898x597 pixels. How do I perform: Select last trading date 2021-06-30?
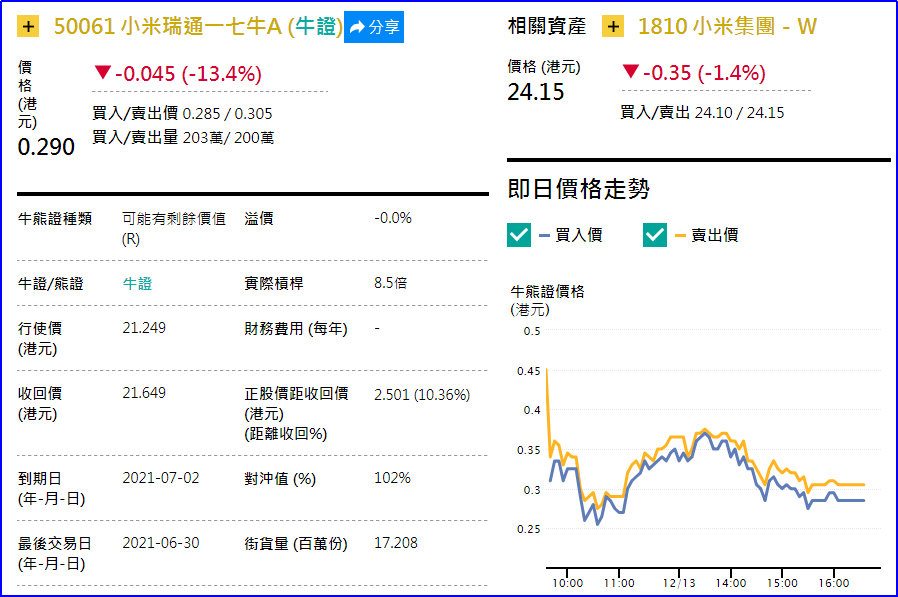point(161,543)
